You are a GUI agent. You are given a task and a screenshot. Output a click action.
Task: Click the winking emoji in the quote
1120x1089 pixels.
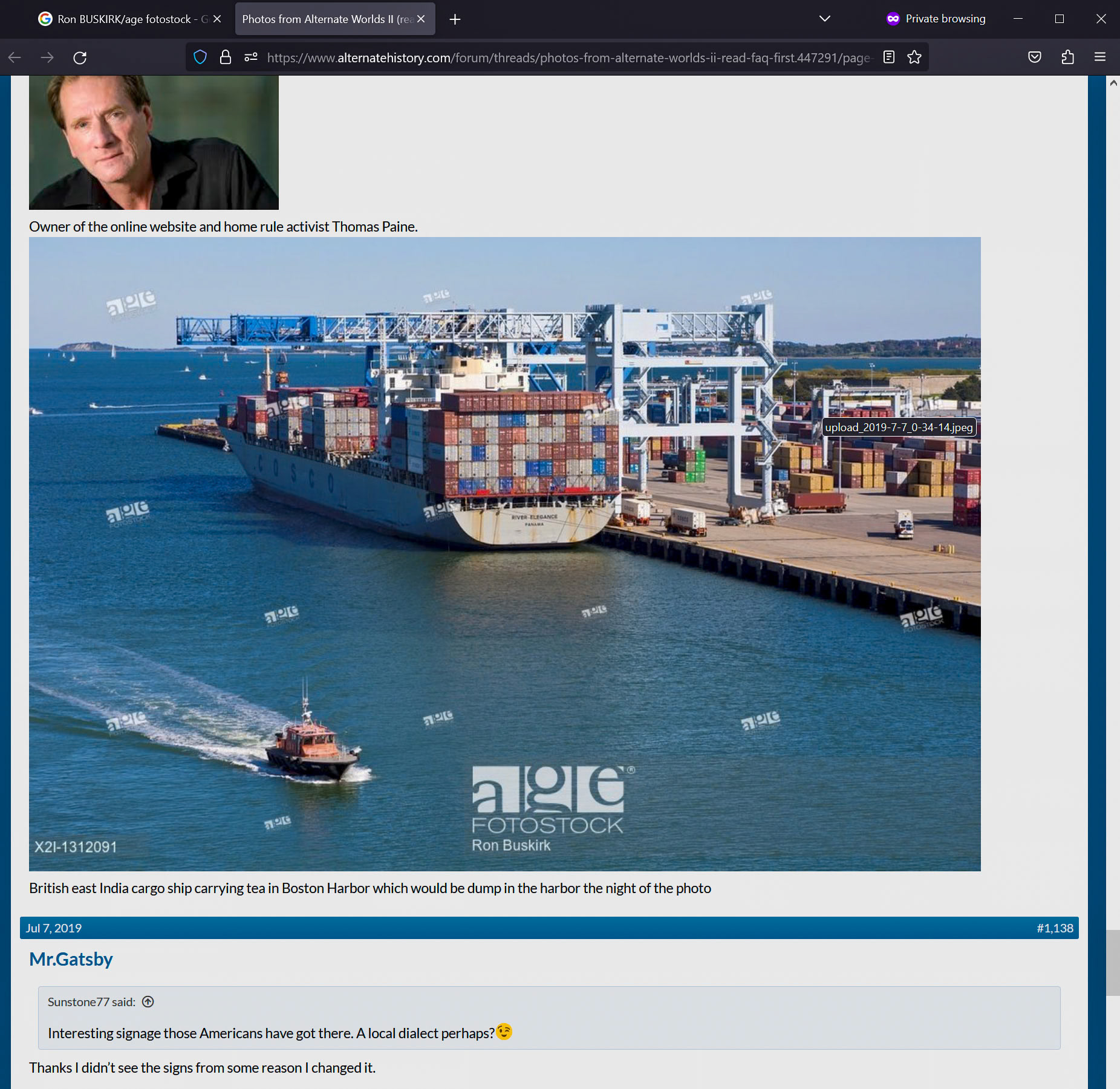[x=504, y=1032]
